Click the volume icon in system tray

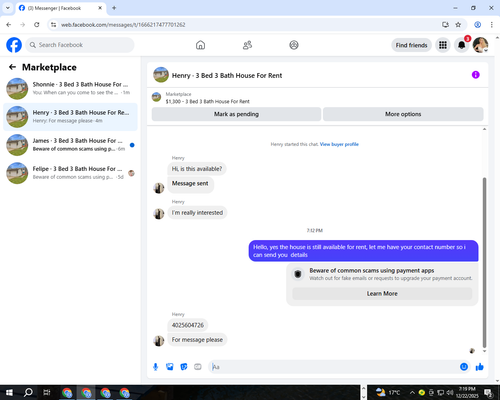[x=450, y=392]
